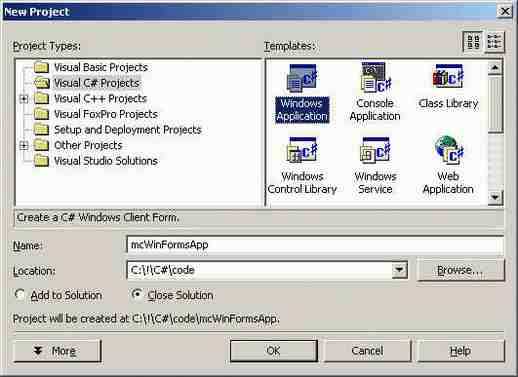Click the templates scrollbar up arrow
The width and height of the screenshot is (518, 377).
(495, 68)
